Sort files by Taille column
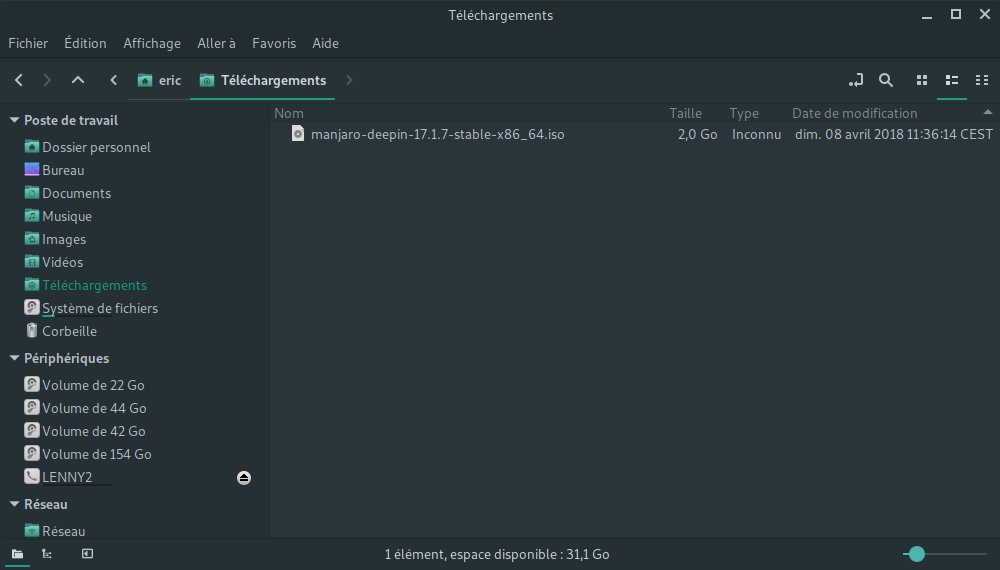This screenshot has height=570, width=1000. (x=686, y=113)
